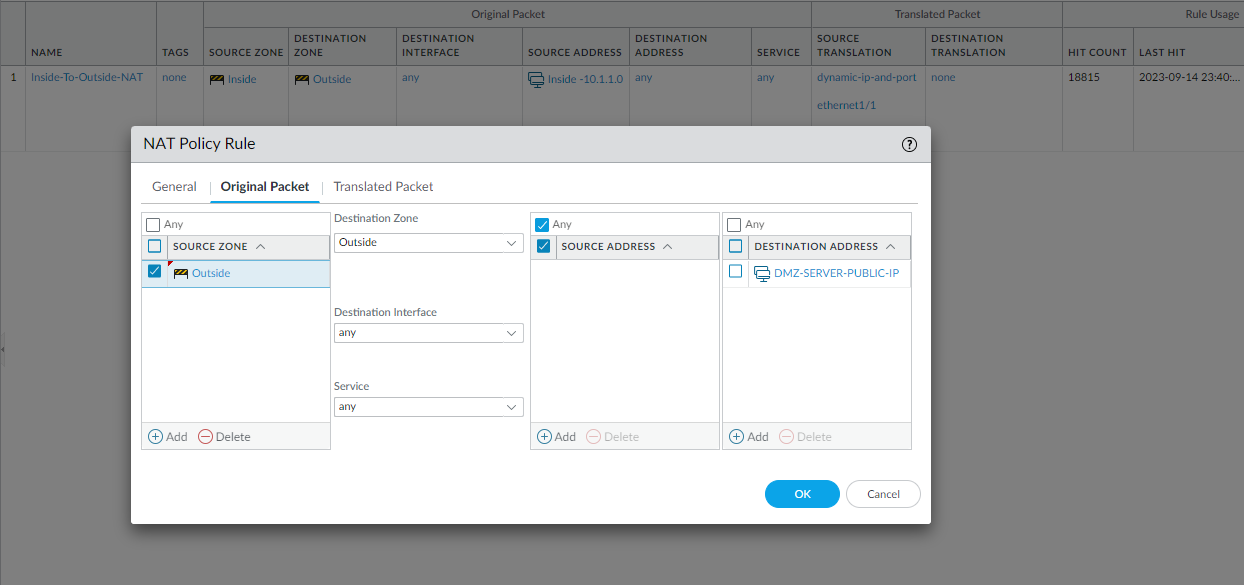
Task: Switch to the General tab
Action: 174,187
